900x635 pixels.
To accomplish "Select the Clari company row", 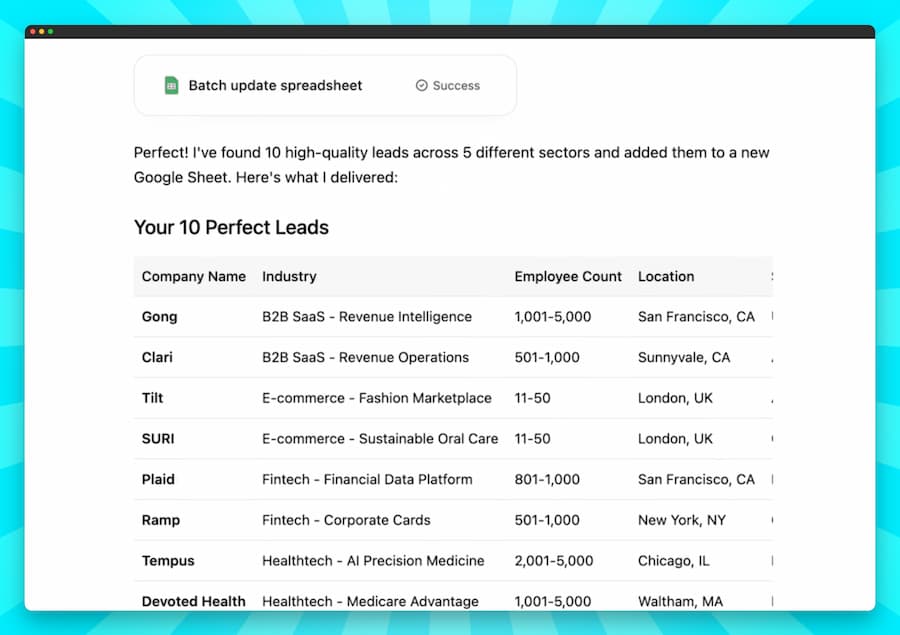I will click(x=157, y=357).
